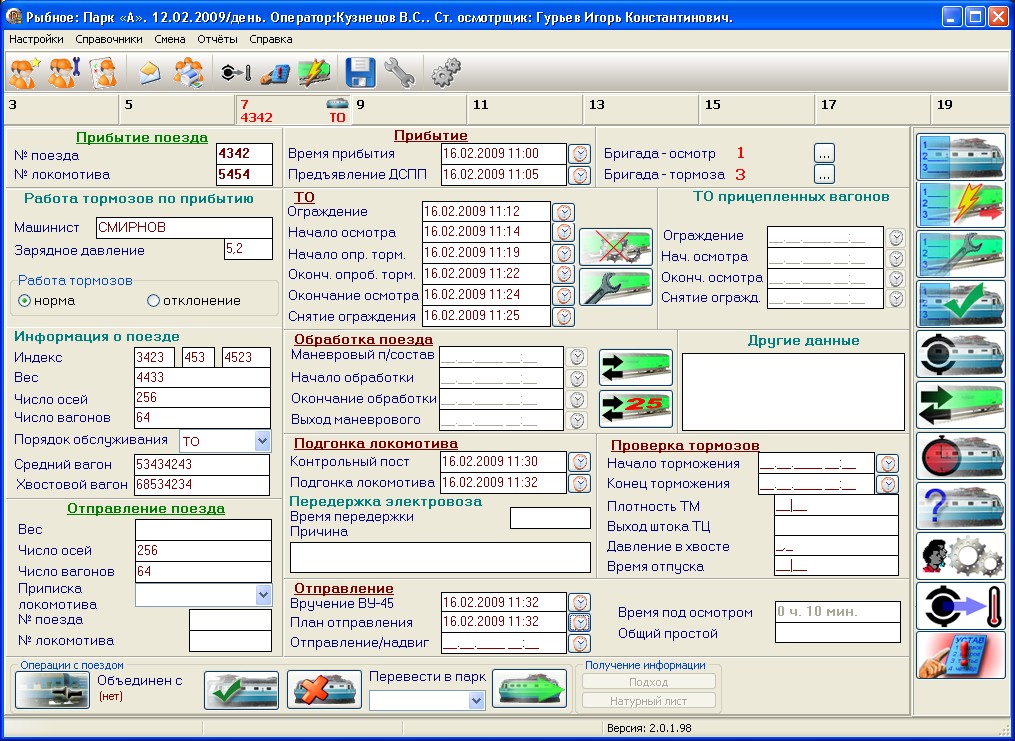
Task: Click the Причина text area
Action: tap(440, 557)
